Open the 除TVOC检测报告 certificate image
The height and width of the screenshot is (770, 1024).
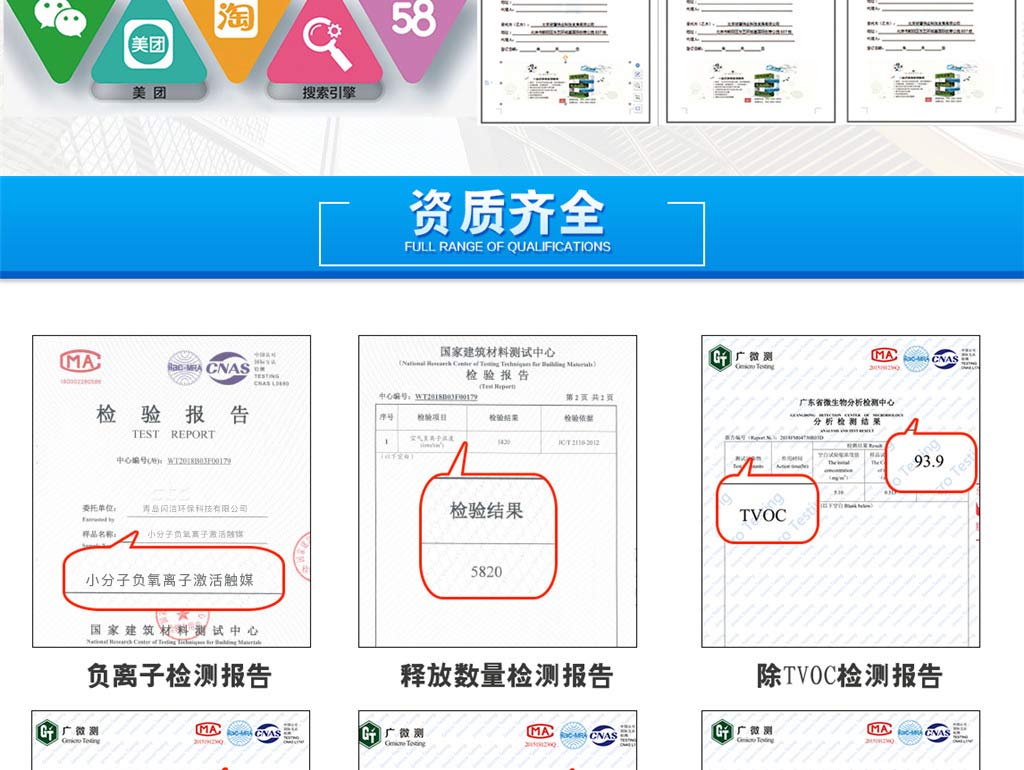pyautogui.click(x=840, y=491)
